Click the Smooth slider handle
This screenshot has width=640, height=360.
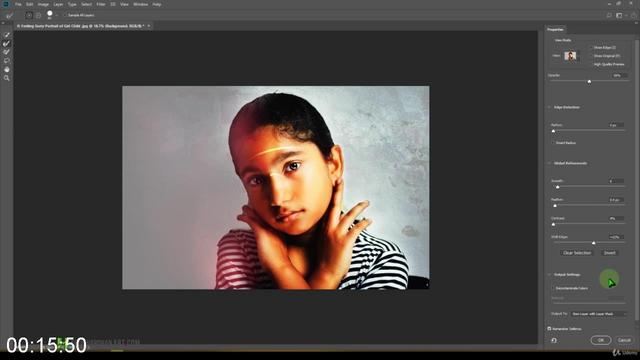coord(558,187)
